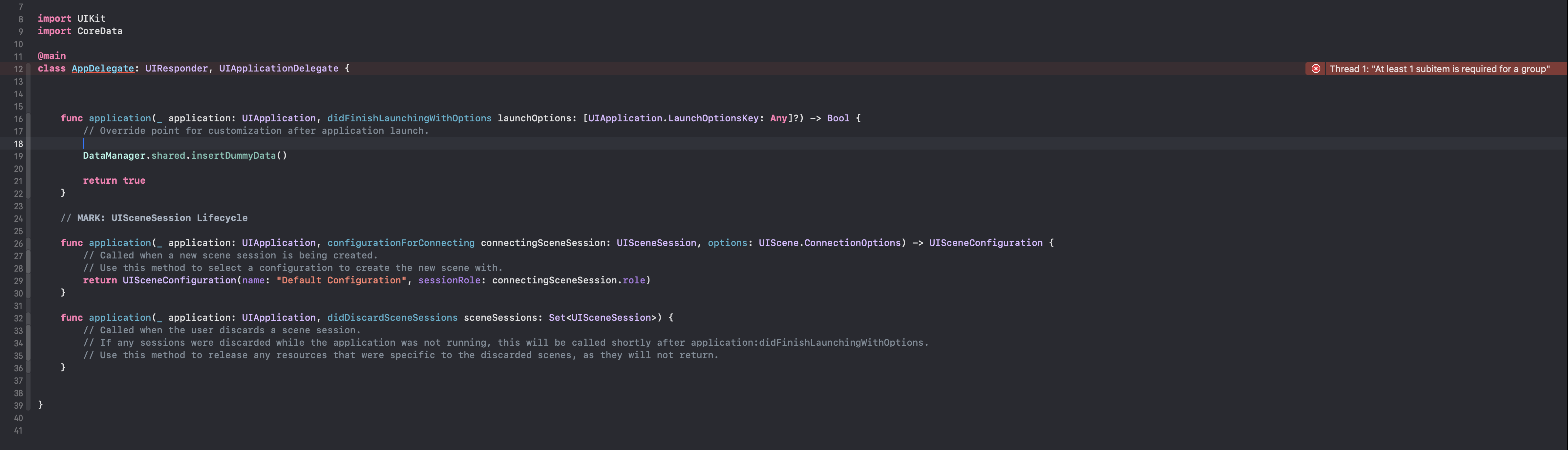Click the red error icon on line 12

point(1315,69)
